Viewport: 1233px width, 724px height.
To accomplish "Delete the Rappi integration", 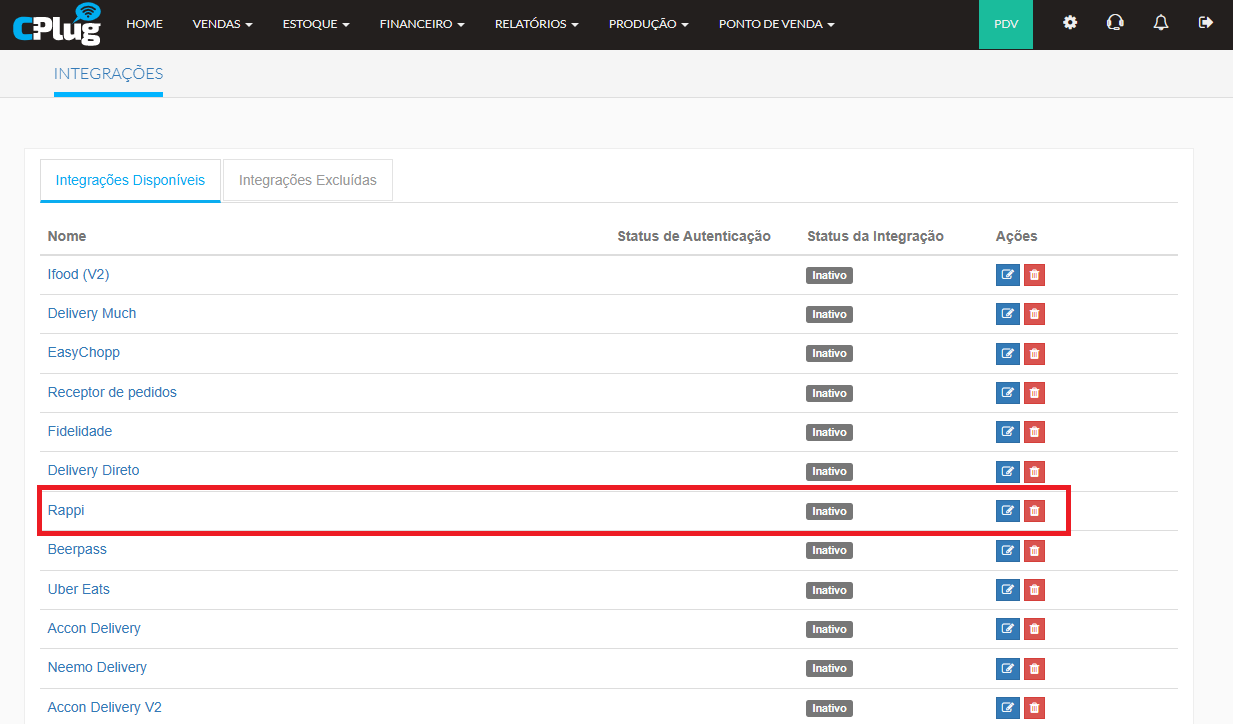I will click(x=1034, y=511).
